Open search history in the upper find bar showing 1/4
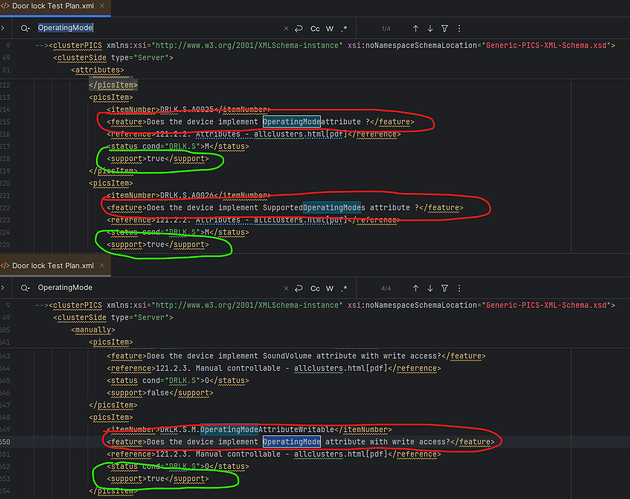Viewport: 630px width, 499px height. click(23, 29)
